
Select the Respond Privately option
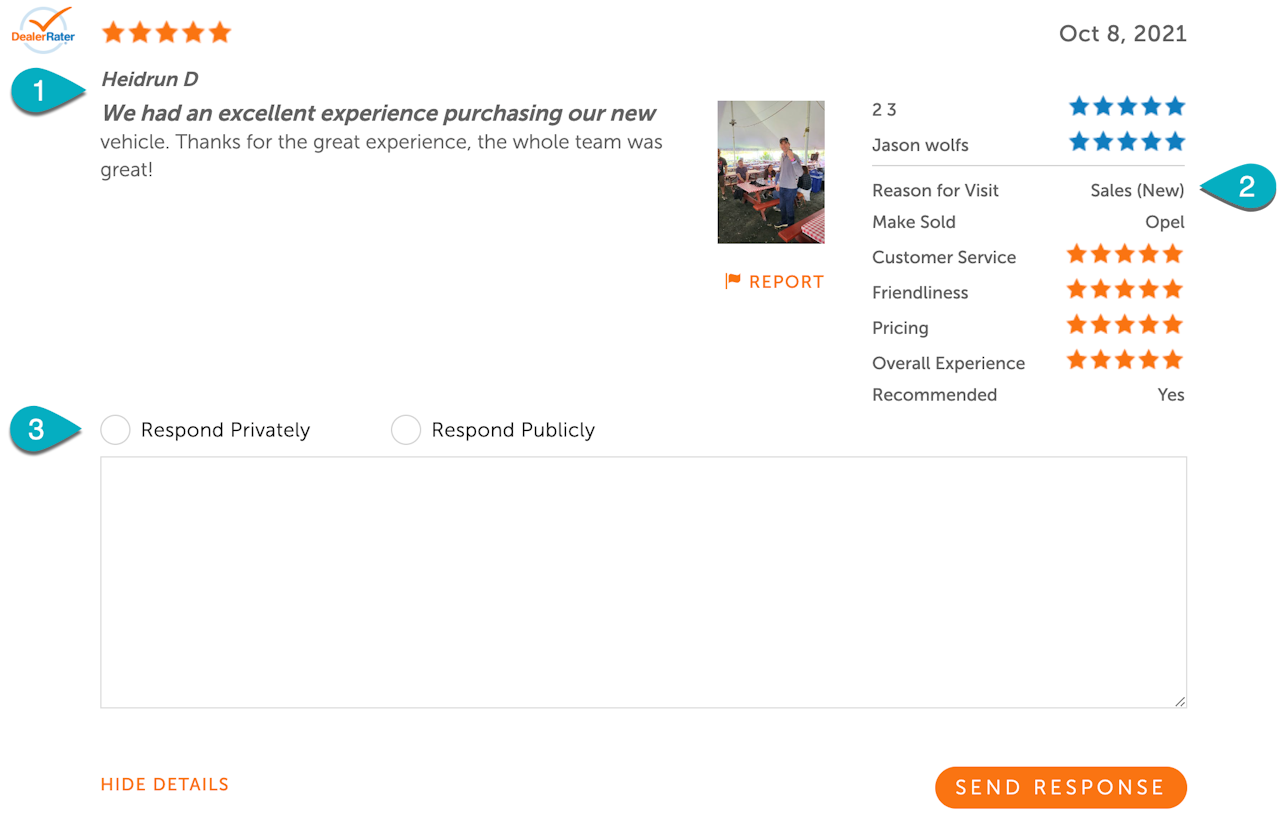point(116,431)
